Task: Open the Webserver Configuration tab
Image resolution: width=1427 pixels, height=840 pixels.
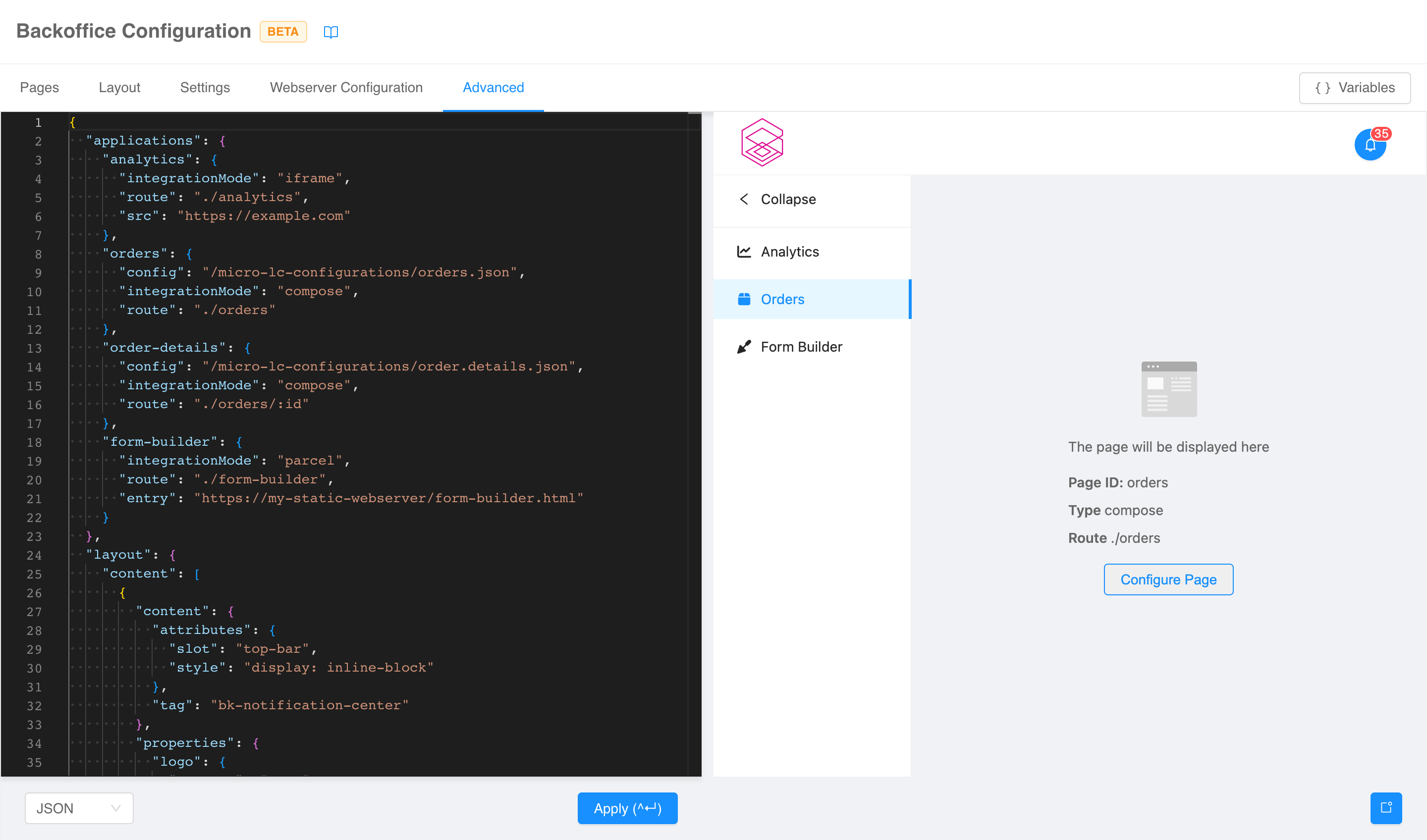Action: tap(346, 88)
